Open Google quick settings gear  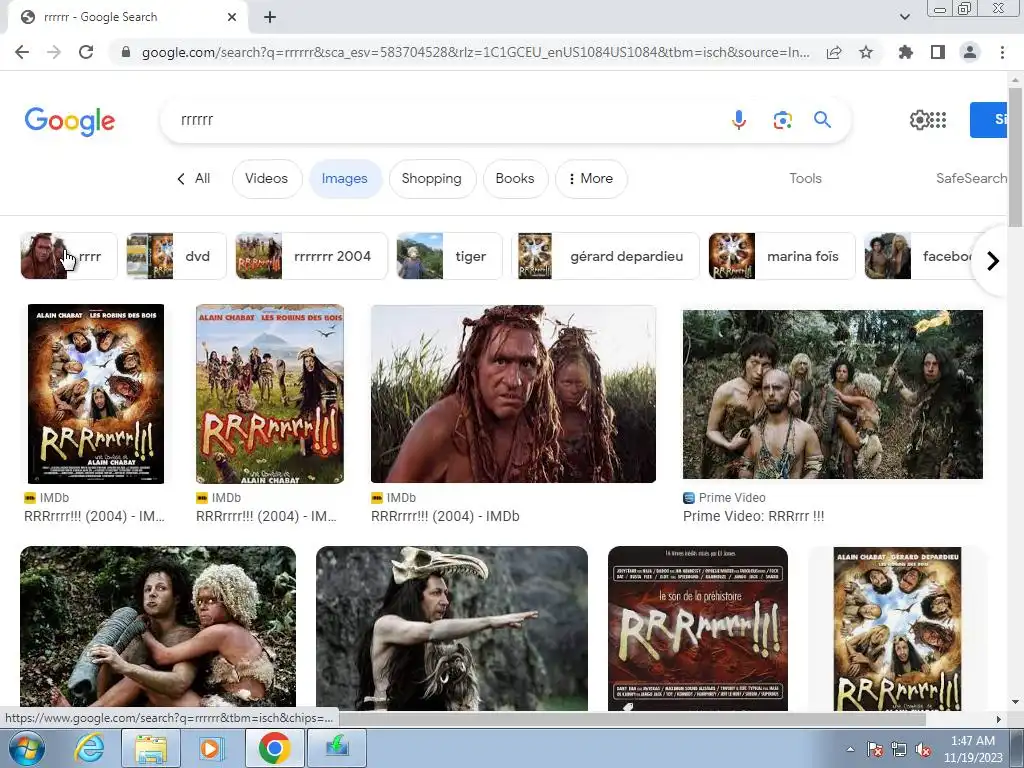coord(919,120)
